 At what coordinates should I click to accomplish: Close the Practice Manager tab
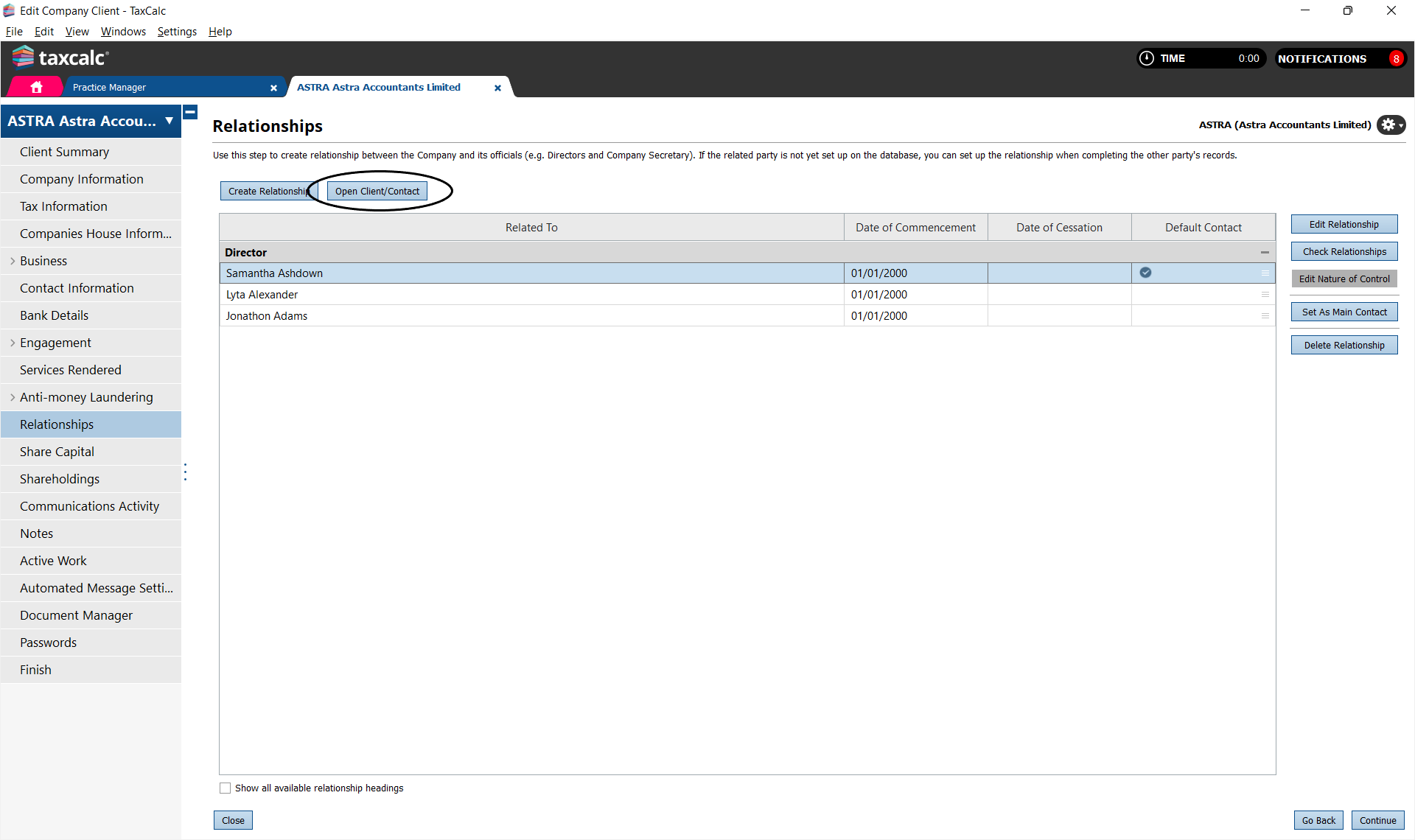[273, 88]
